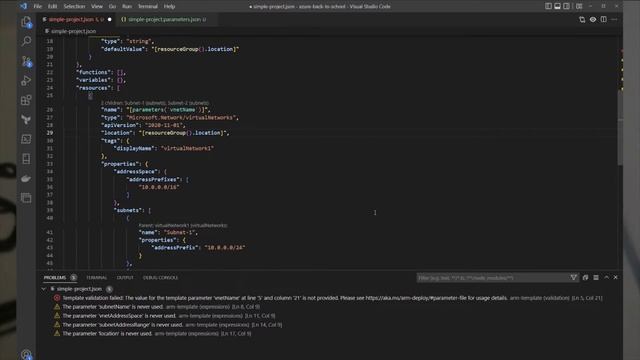Collapse all problems in the panel
Screen dimensions: 640x360
pyautogui.click(x=585, y=278)
